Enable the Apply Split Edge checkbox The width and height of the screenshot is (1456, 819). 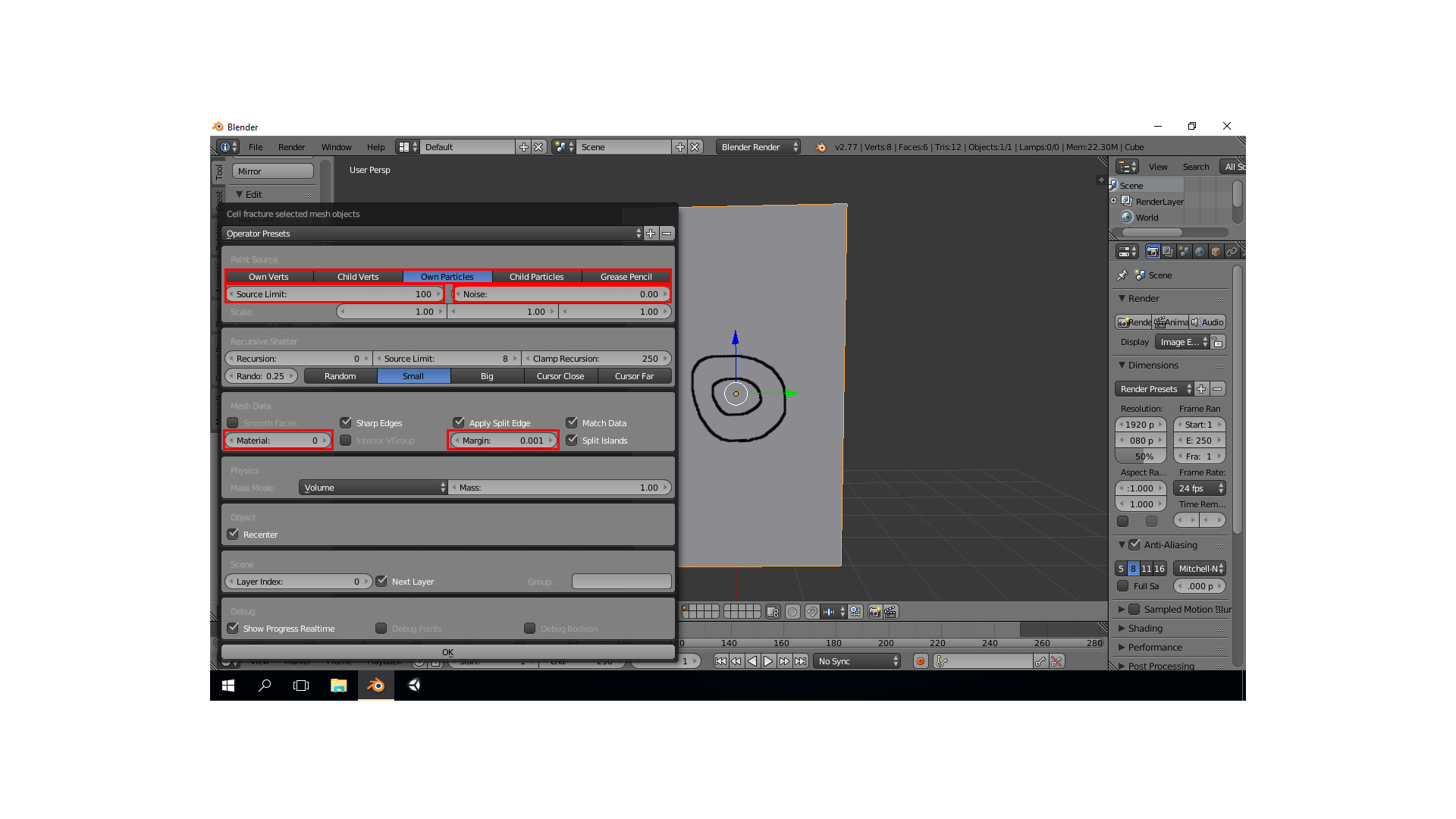(459, 422)
